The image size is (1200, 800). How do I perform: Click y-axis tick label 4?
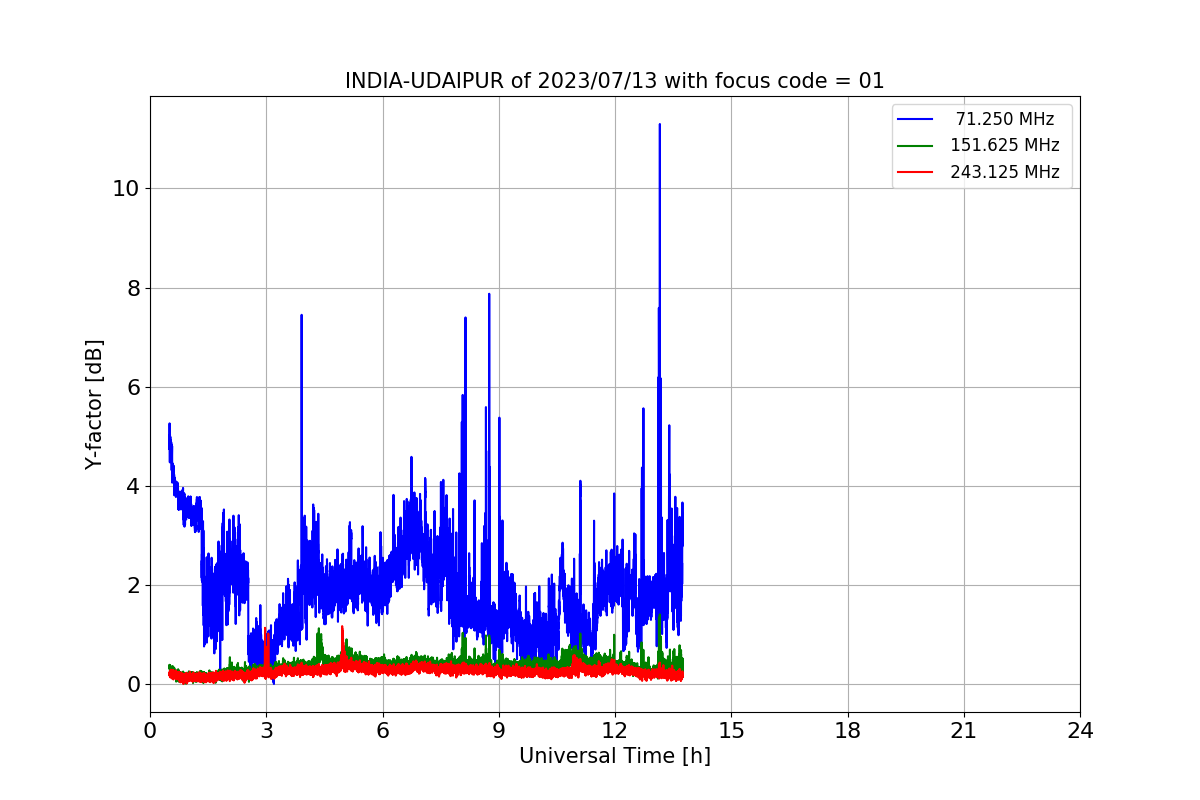point(132,486)
